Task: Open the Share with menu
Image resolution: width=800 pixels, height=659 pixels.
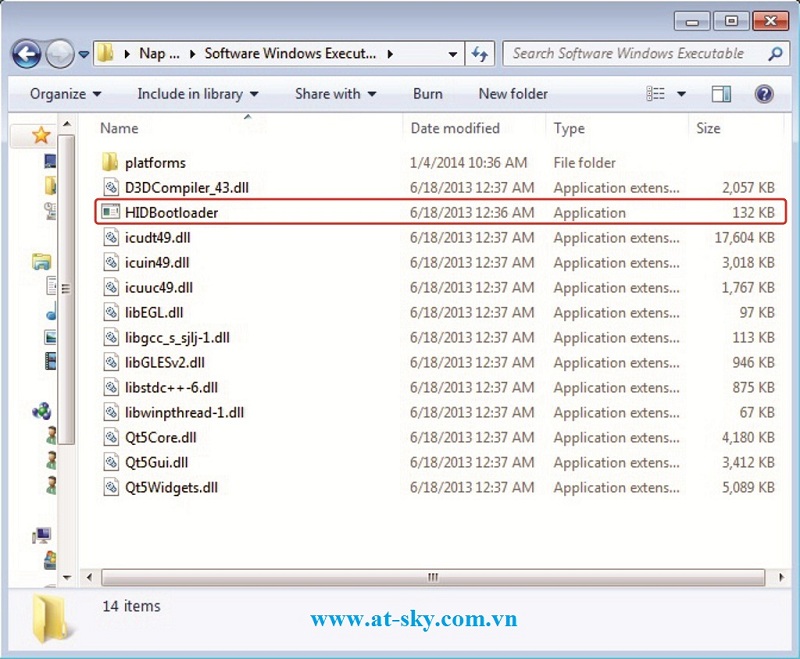Action: coord(336,94)
